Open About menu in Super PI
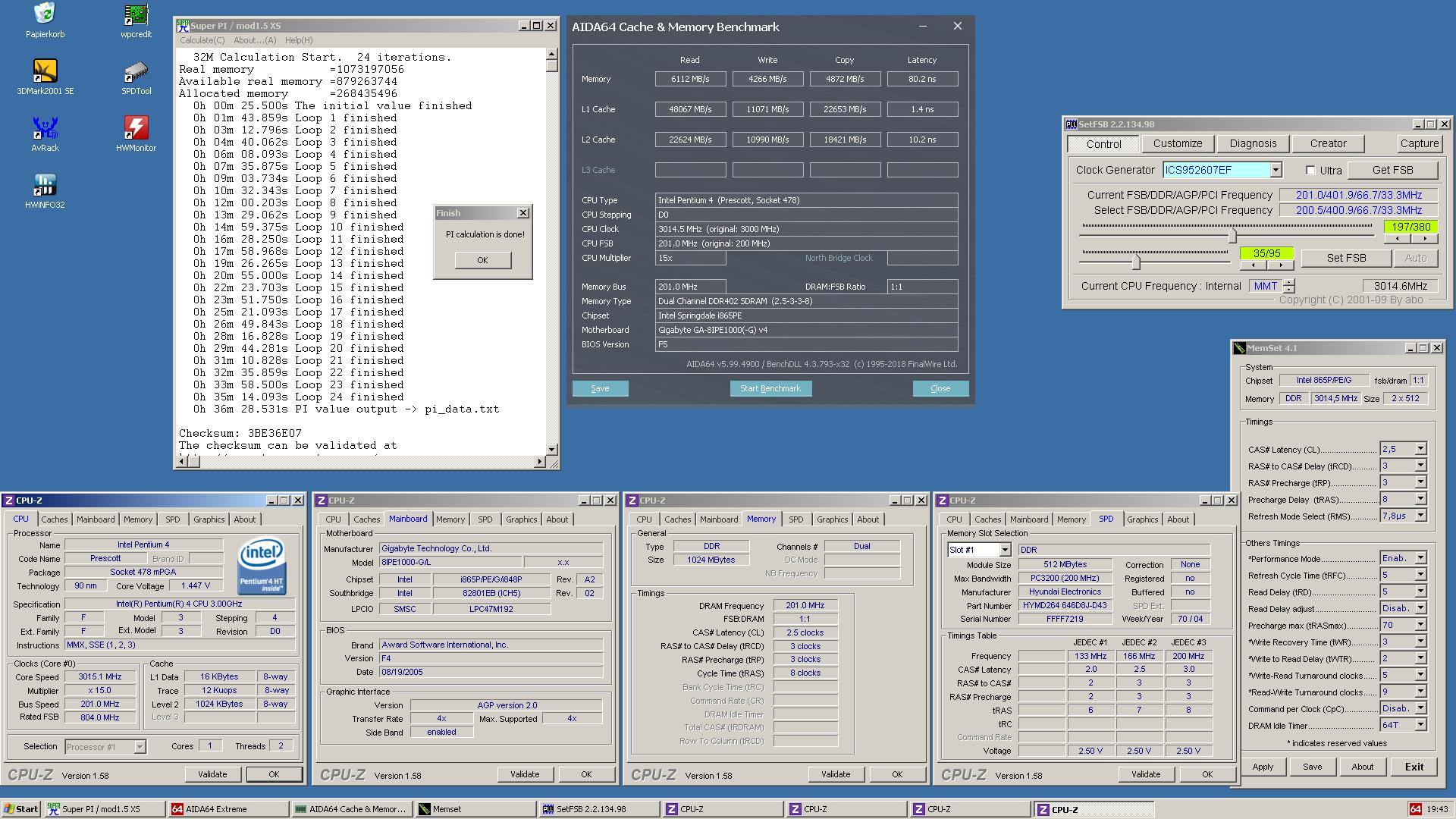Image resolution: width=1456 pixels, height=819 pixels. 255,40
